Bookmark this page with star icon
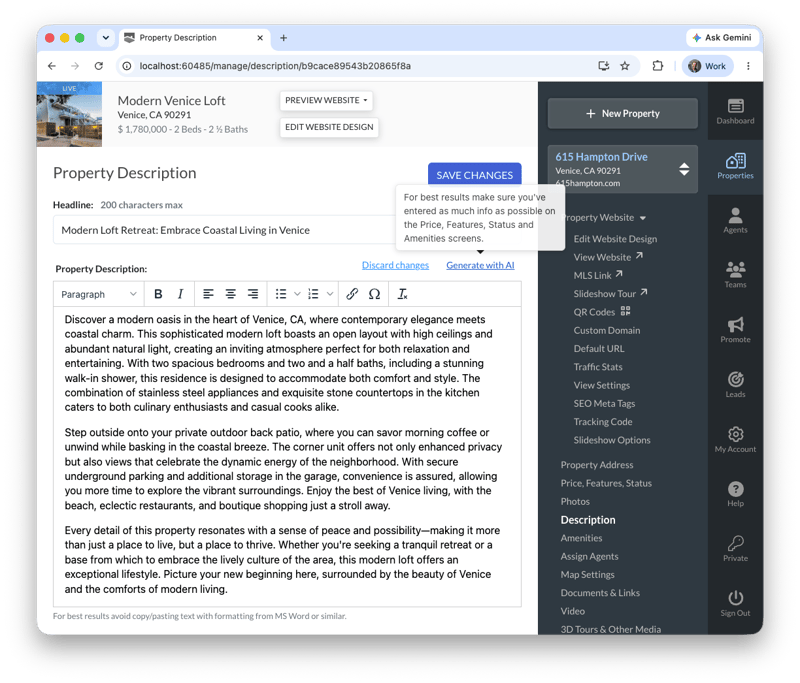Viewport: 800px width, 683px height. pyautogui.click(x=624, y=66)
